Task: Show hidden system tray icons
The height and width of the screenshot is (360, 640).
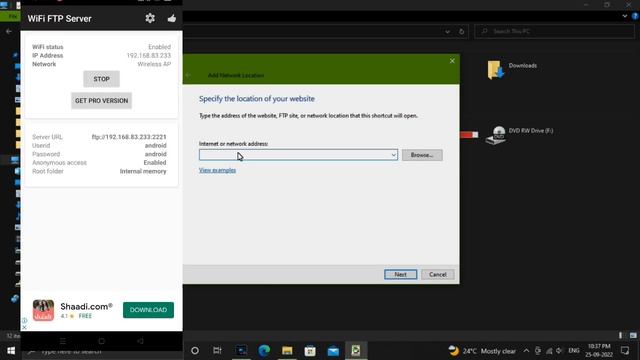Action: coord(526,351)
